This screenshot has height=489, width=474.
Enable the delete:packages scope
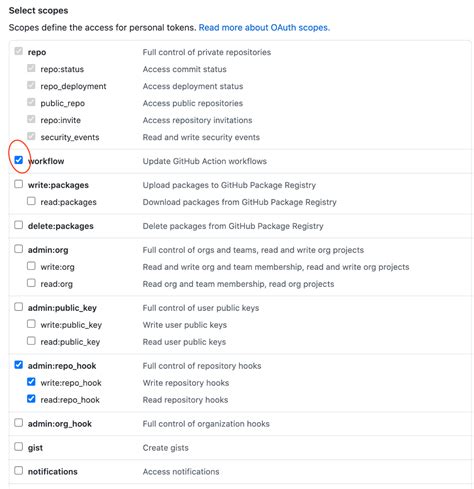click(x=19, y=225)
